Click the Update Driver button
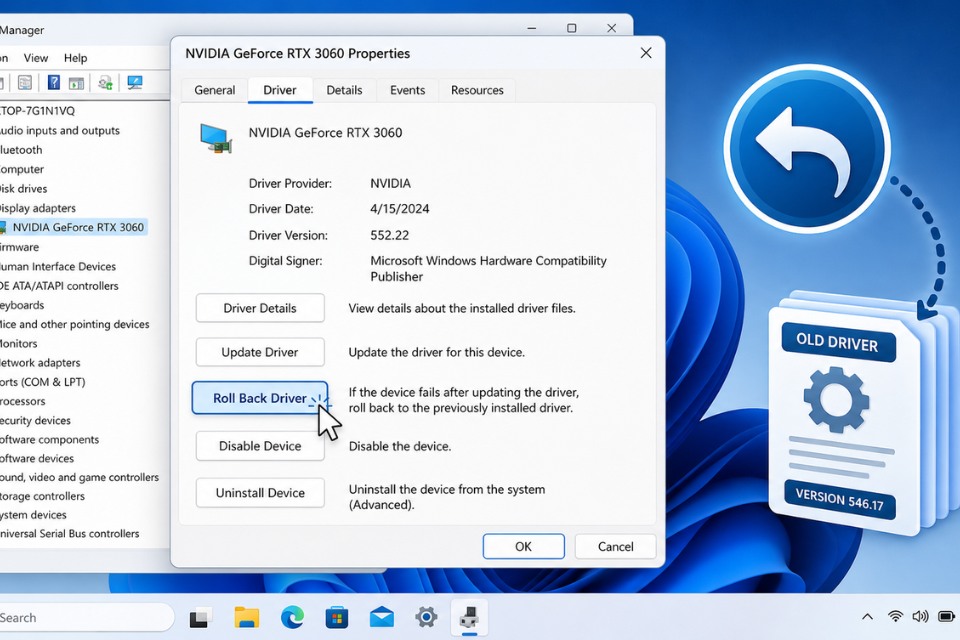The width and height of the screenshot is (960, 640). tap(260, 352)
